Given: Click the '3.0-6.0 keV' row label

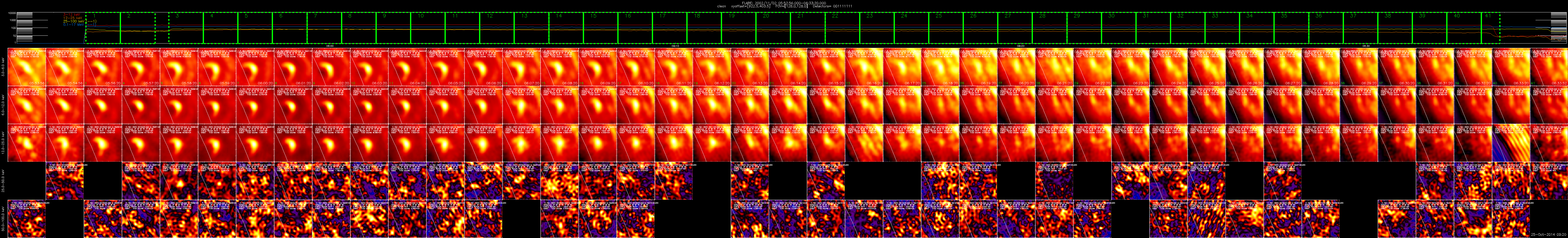Looking at the screenshot, I should (x=4, y=67).
